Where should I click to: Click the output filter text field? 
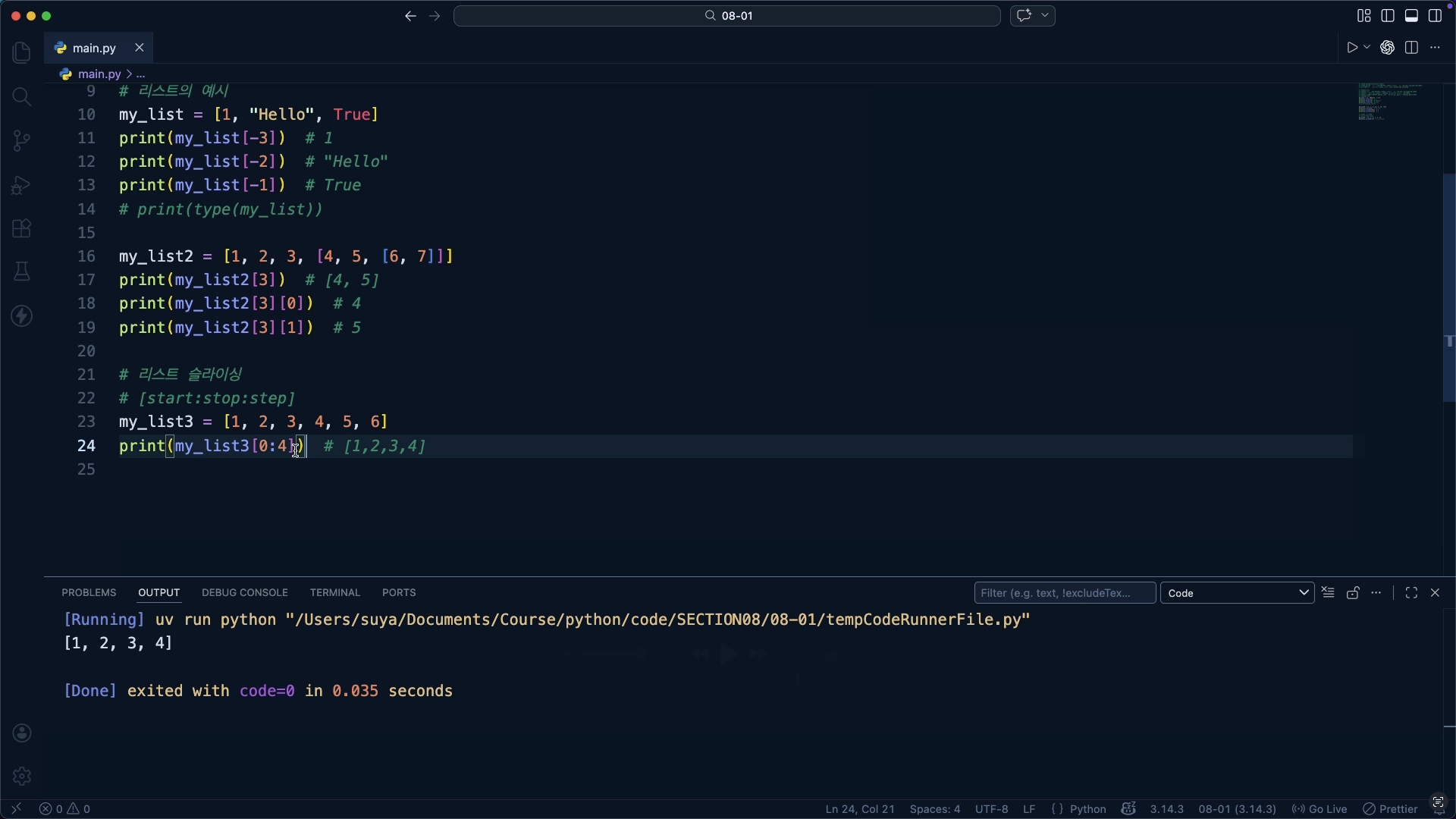[1064, 593]
